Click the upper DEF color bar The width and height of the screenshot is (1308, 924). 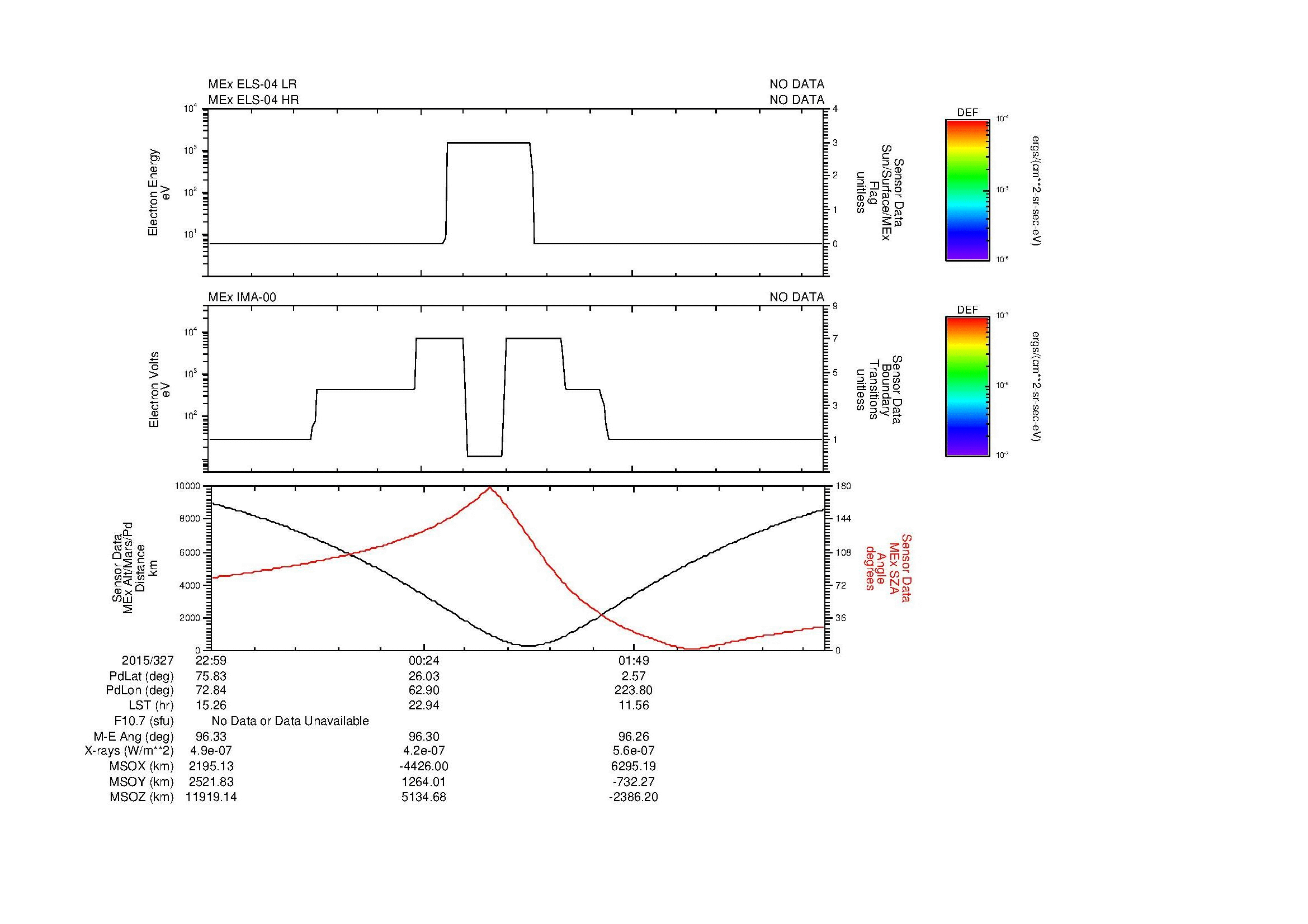967,190
